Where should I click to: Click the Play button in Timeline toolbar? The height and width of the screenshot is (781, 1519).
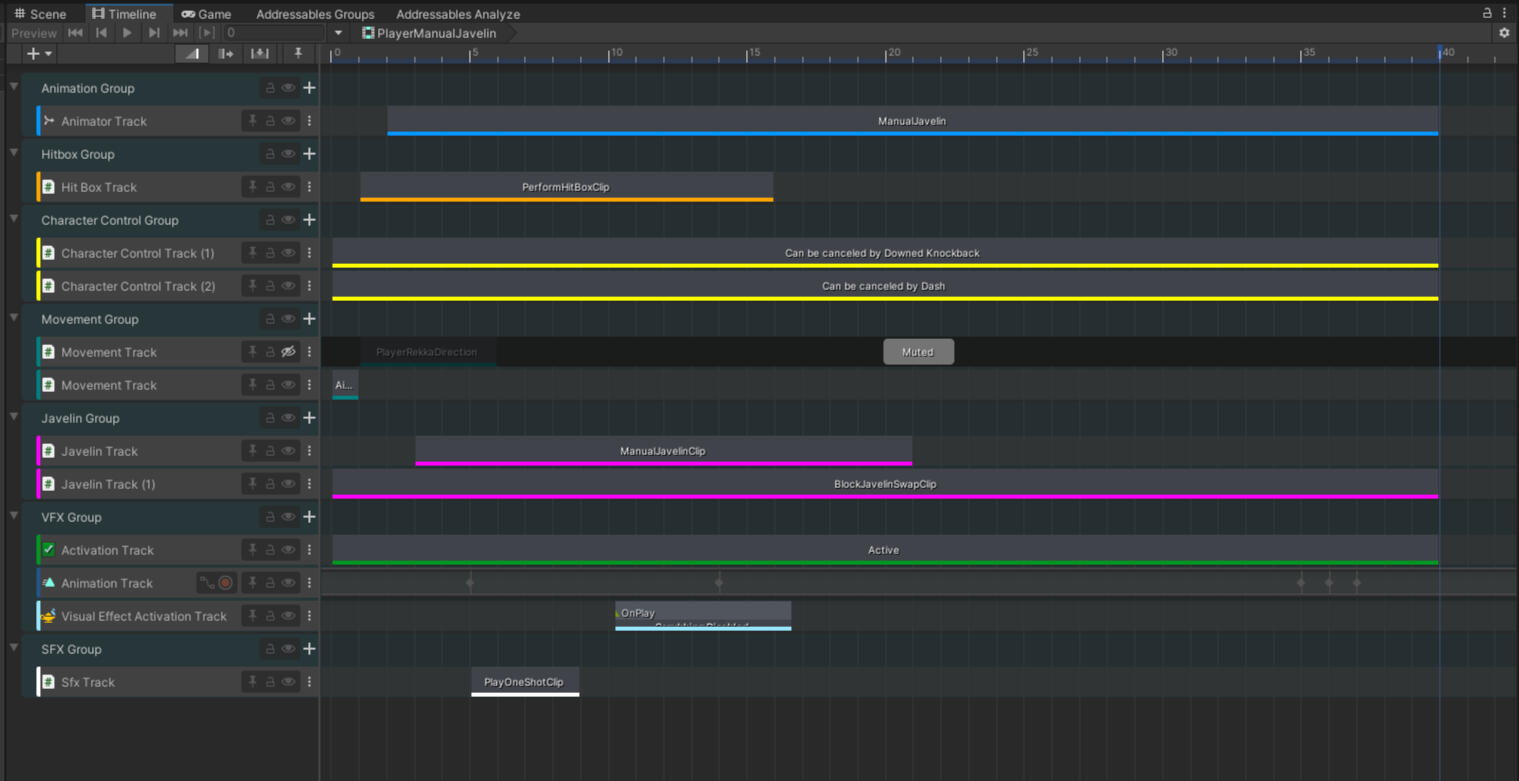(127, 33)
